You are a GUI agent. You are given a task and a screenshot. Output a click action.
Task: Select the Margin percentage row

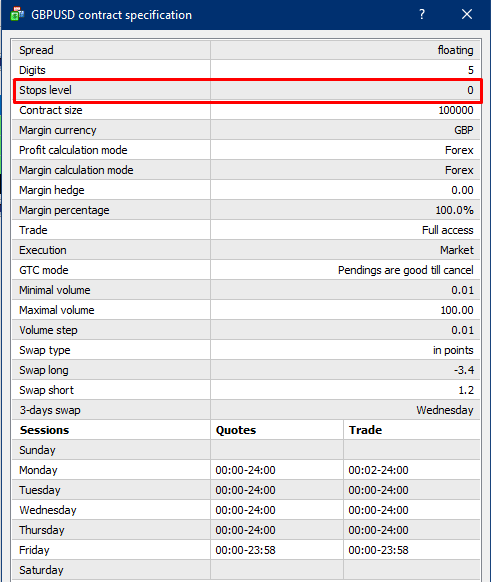[246, 210]
